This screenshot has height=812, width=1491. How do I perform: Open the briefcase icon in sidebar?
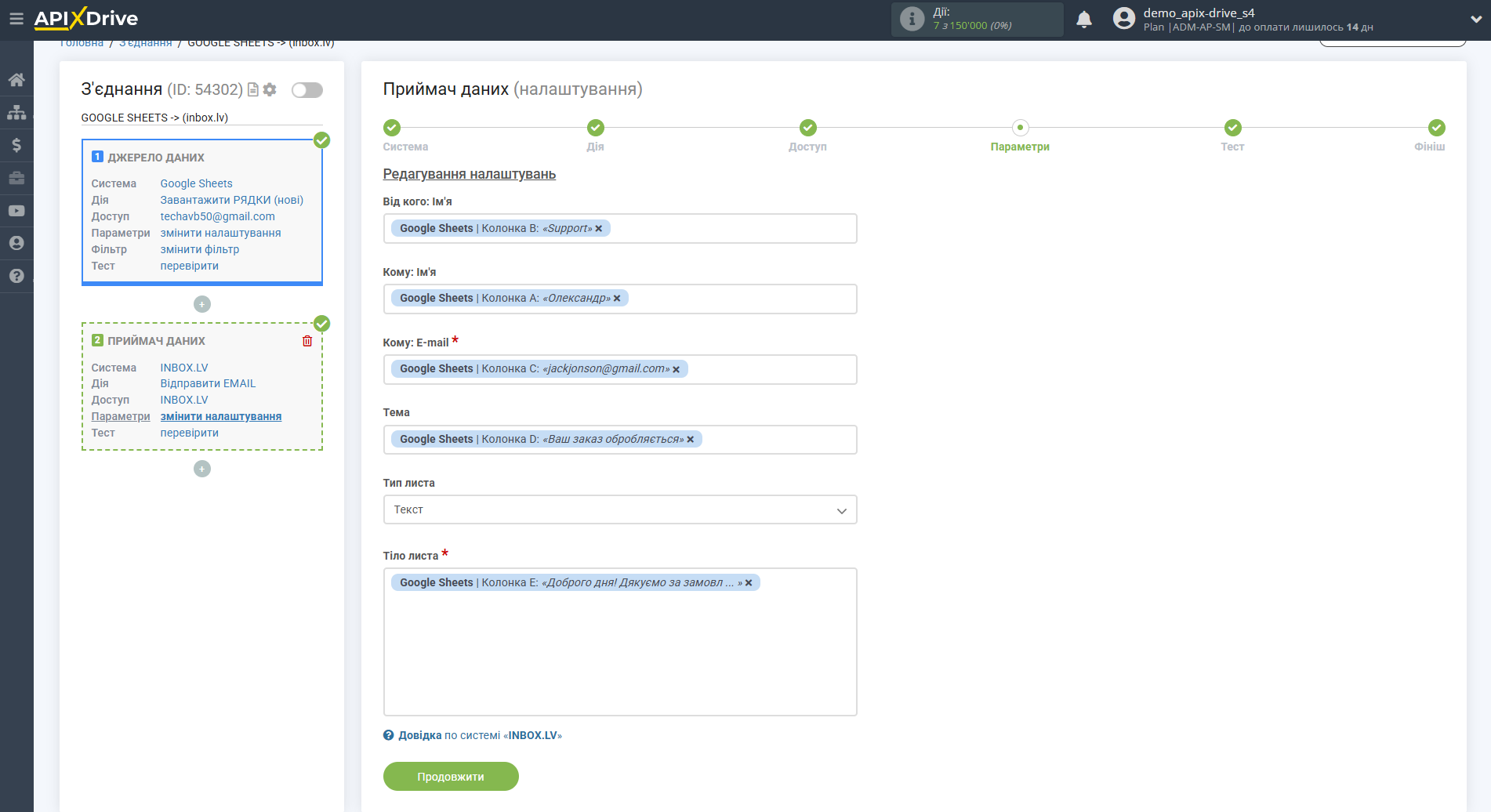point(16,178)
